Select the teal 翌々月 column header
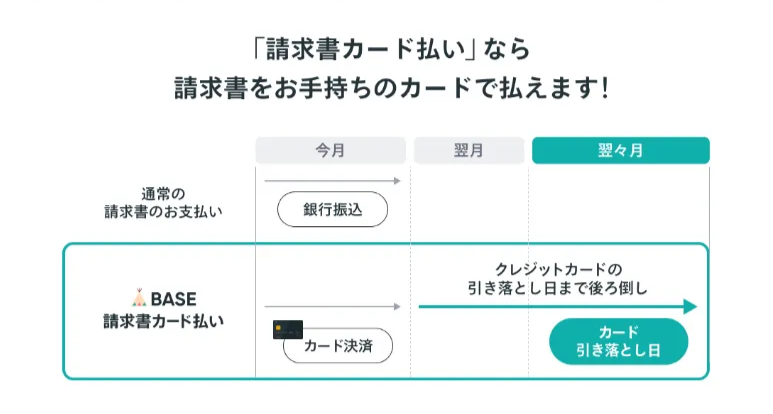The image size is (773, 414). tap(621, 150)
